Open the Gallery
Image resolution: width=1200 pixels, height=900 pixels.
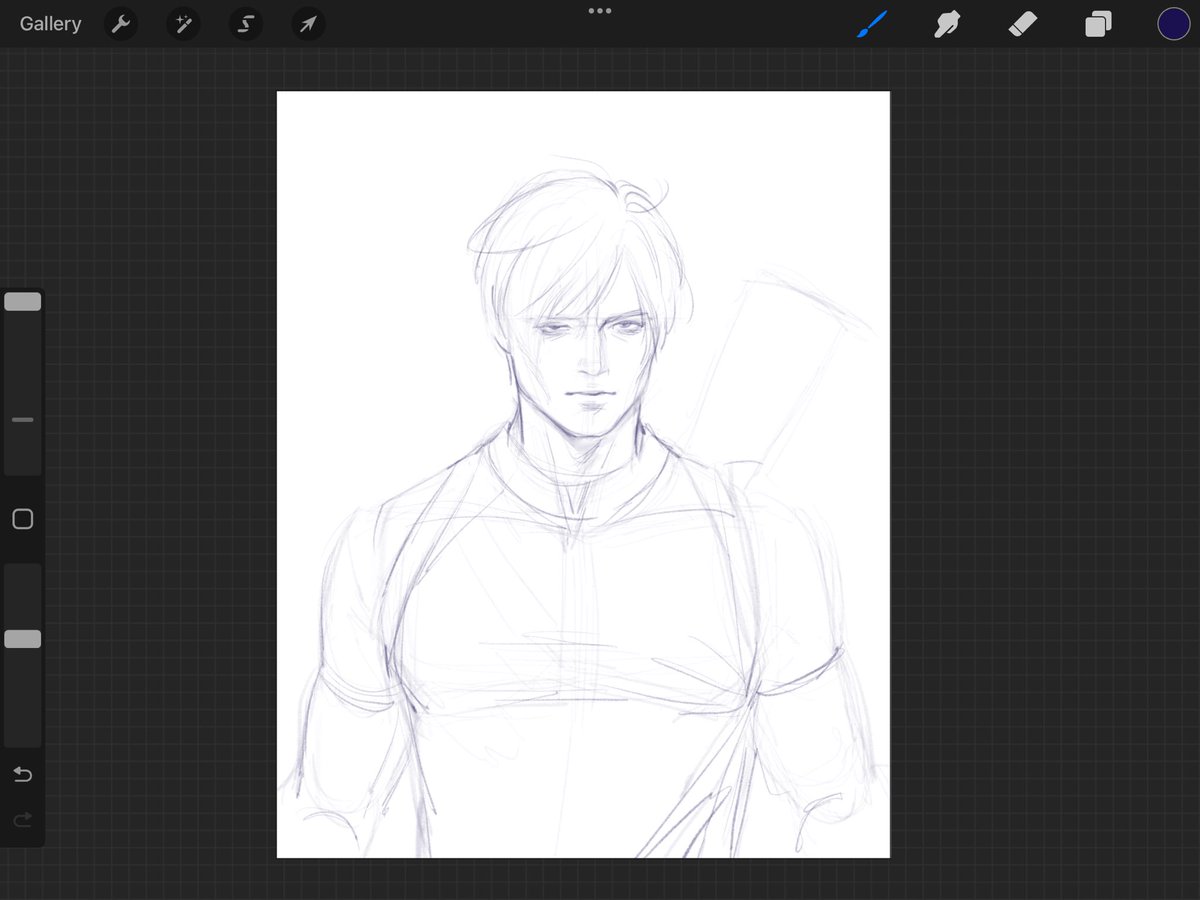50,24
